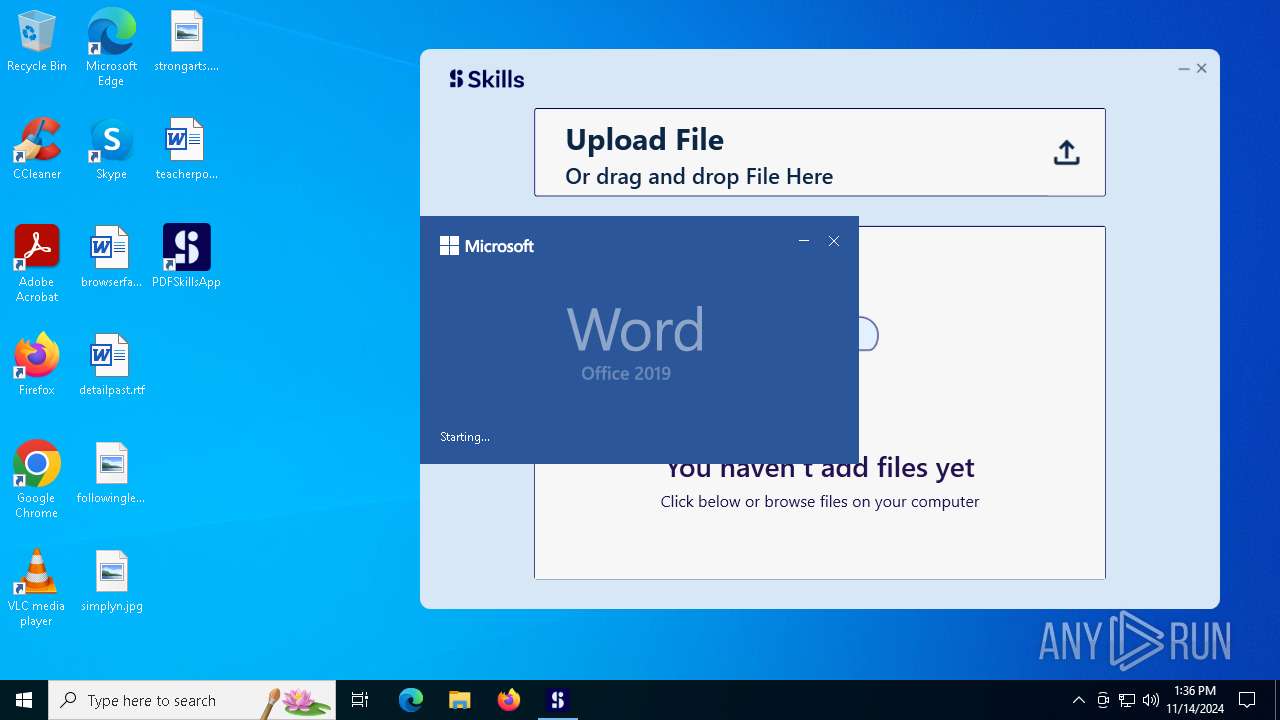Switch to PDFSkillsApp on the taskbar

click(x=558, y=700)
